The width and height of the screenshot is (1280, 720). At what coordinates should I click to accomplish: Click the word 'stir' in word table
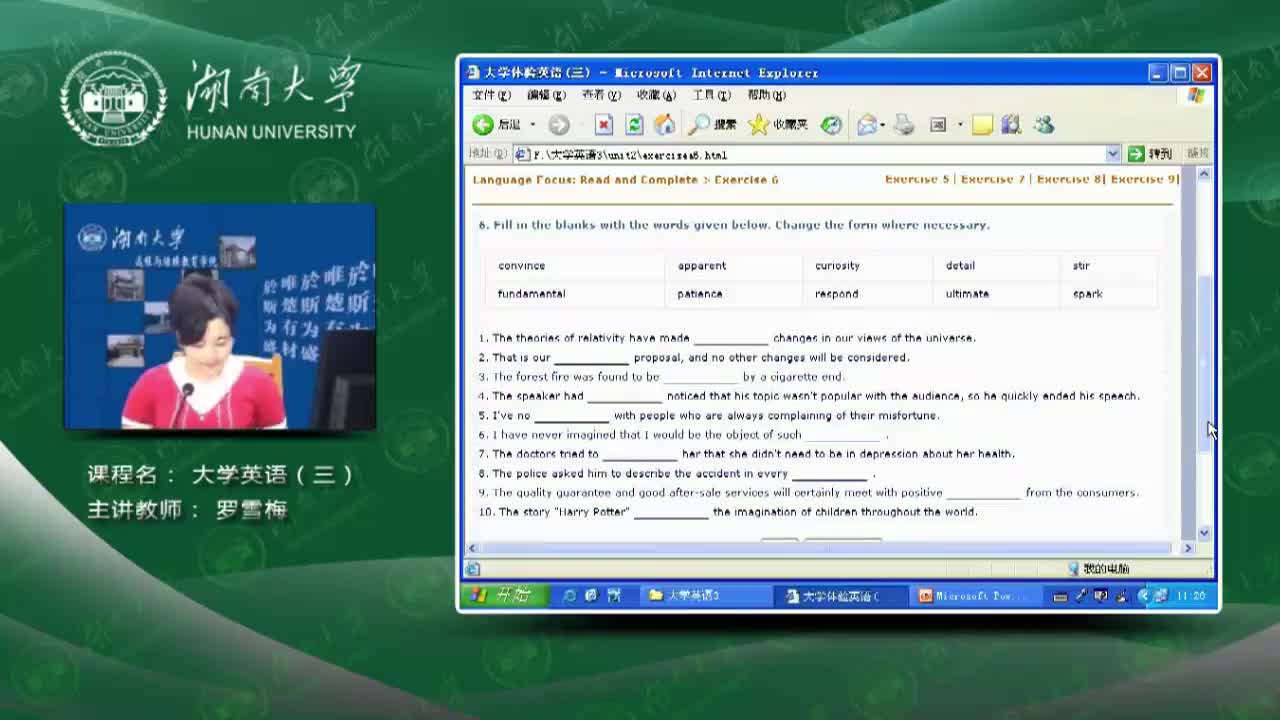(1081, 266)
